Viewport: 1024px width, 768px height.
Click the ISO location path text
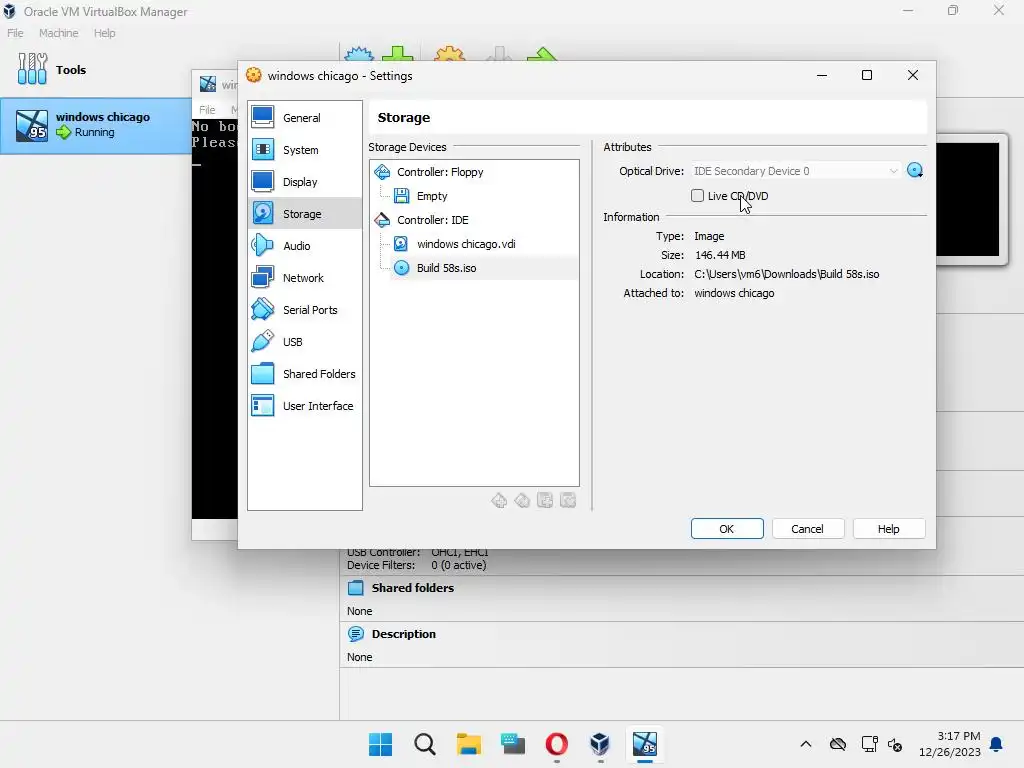pyautogui.click(x=786, y=274)
